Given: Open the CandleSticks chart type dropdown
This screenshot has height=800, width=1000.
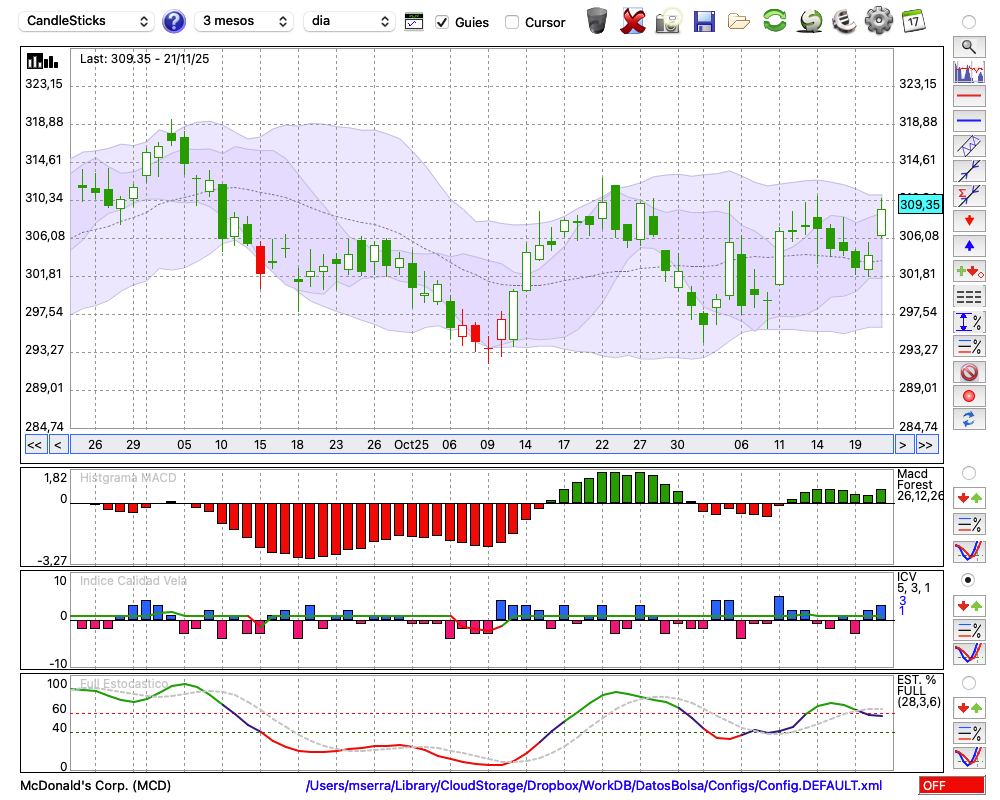Looking at the screenshot, I should 88,21.
